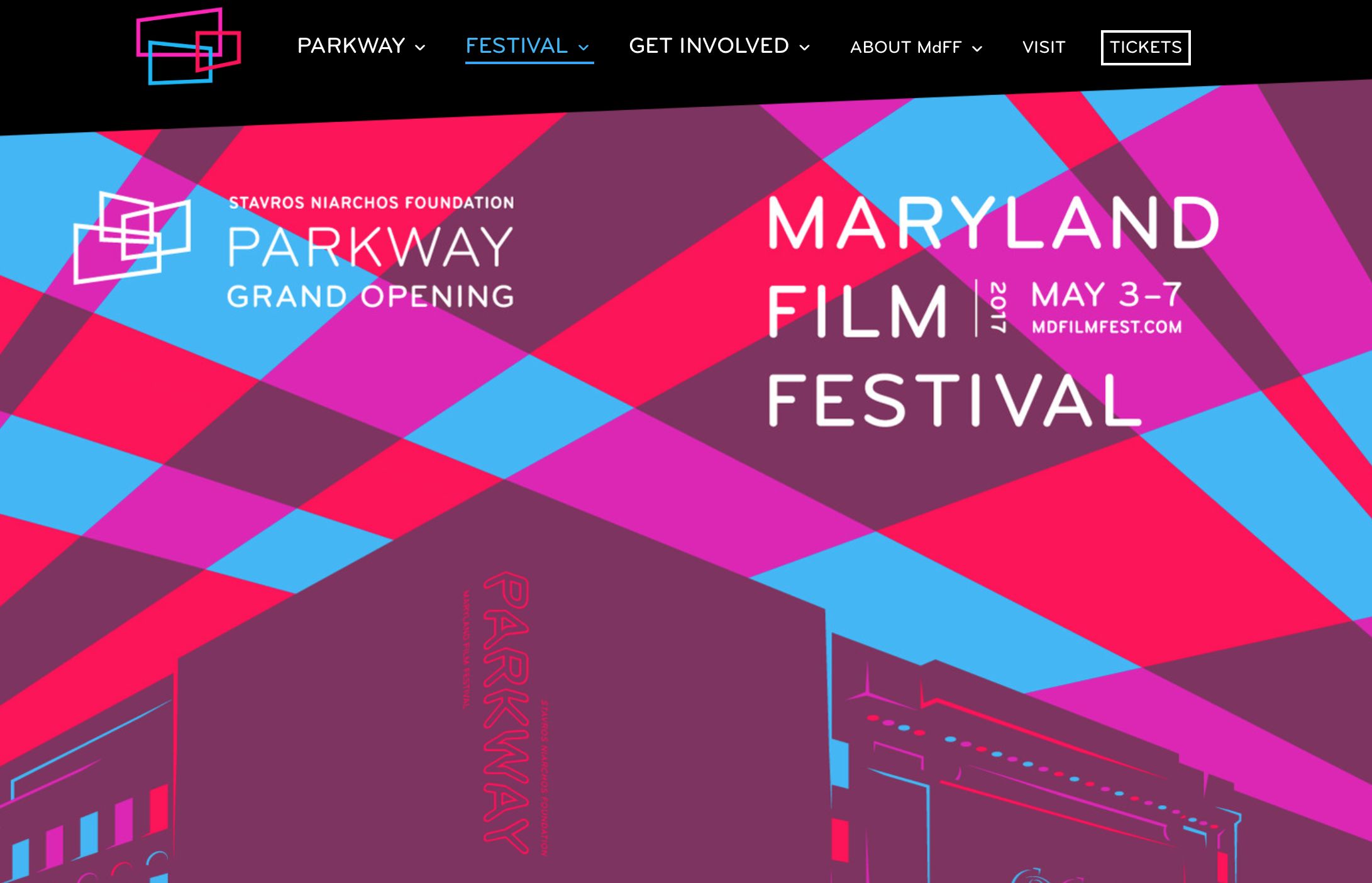The image size is (1372, 883).
Task: Expand the chevron beside FESTIVAL
Action: (x=584, y=48)
